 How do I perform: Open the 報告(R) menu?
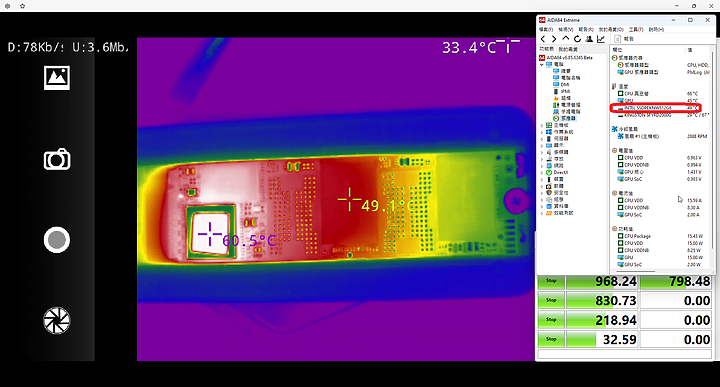pyautogui.click(x=586, y=29)
